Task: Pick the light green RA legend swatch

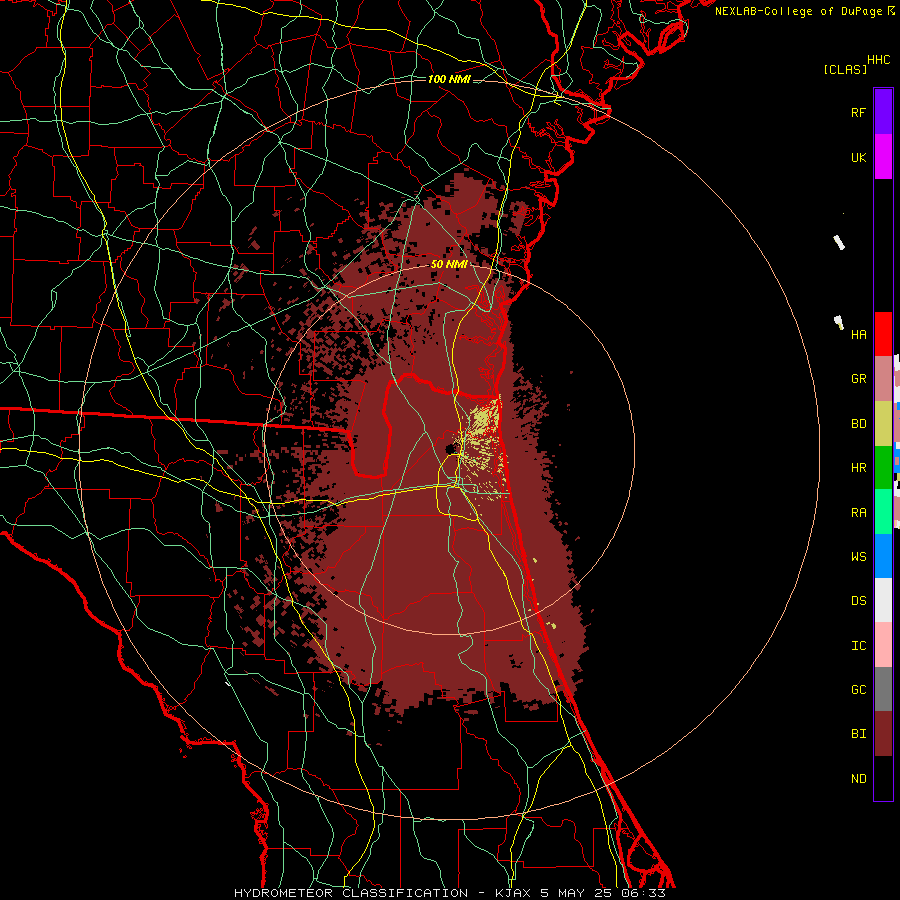Action: point(883,512)
